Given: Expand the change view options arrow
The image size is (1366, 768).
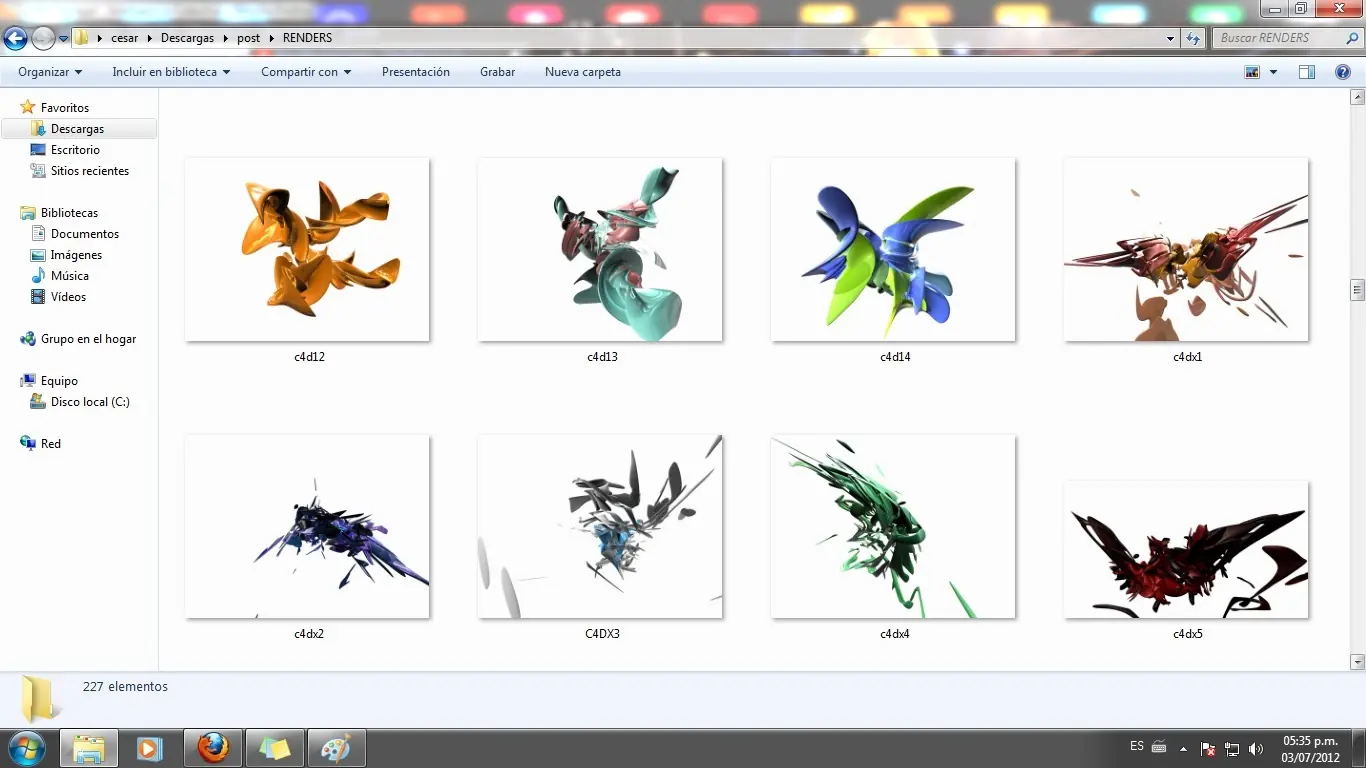Looking at the screenshot, I should pyautogui.click(x=1273, y=72).
